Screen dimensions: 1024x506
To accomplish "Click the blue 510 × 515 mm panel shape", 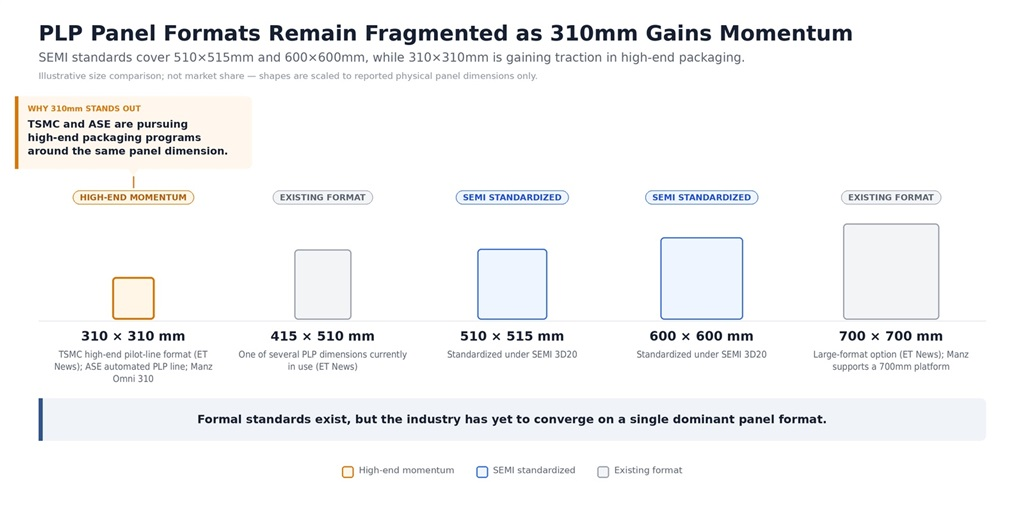I will point(512,284).
